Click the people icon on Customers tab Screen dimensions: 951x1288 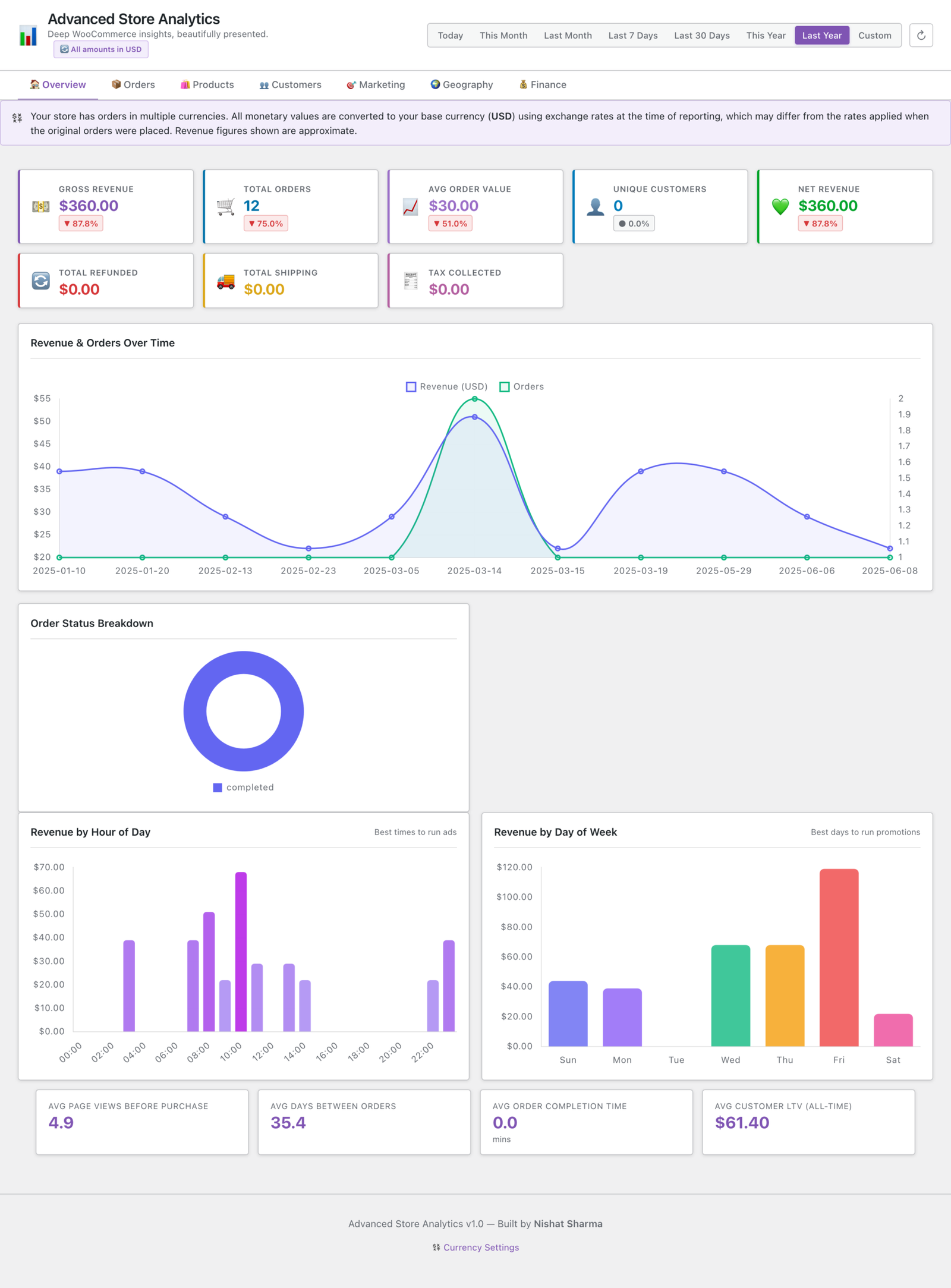264,85
